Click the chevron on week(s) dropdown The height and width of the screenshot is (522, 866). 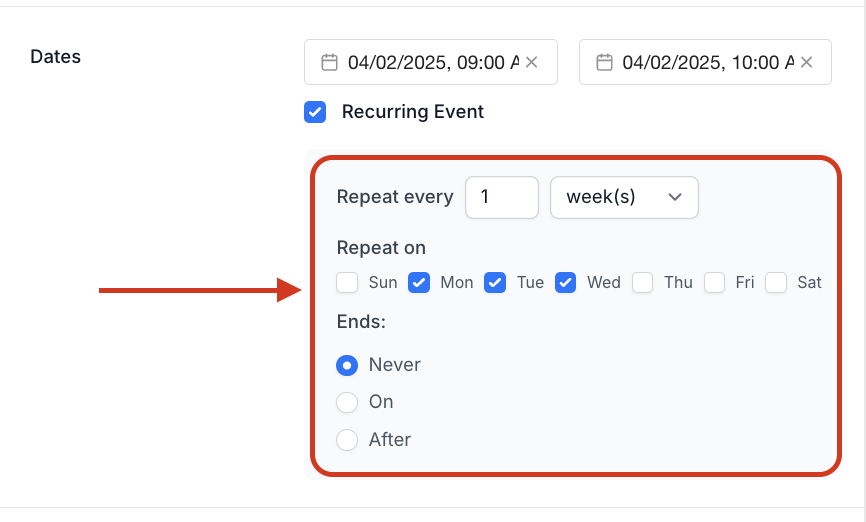pos(675,197)
